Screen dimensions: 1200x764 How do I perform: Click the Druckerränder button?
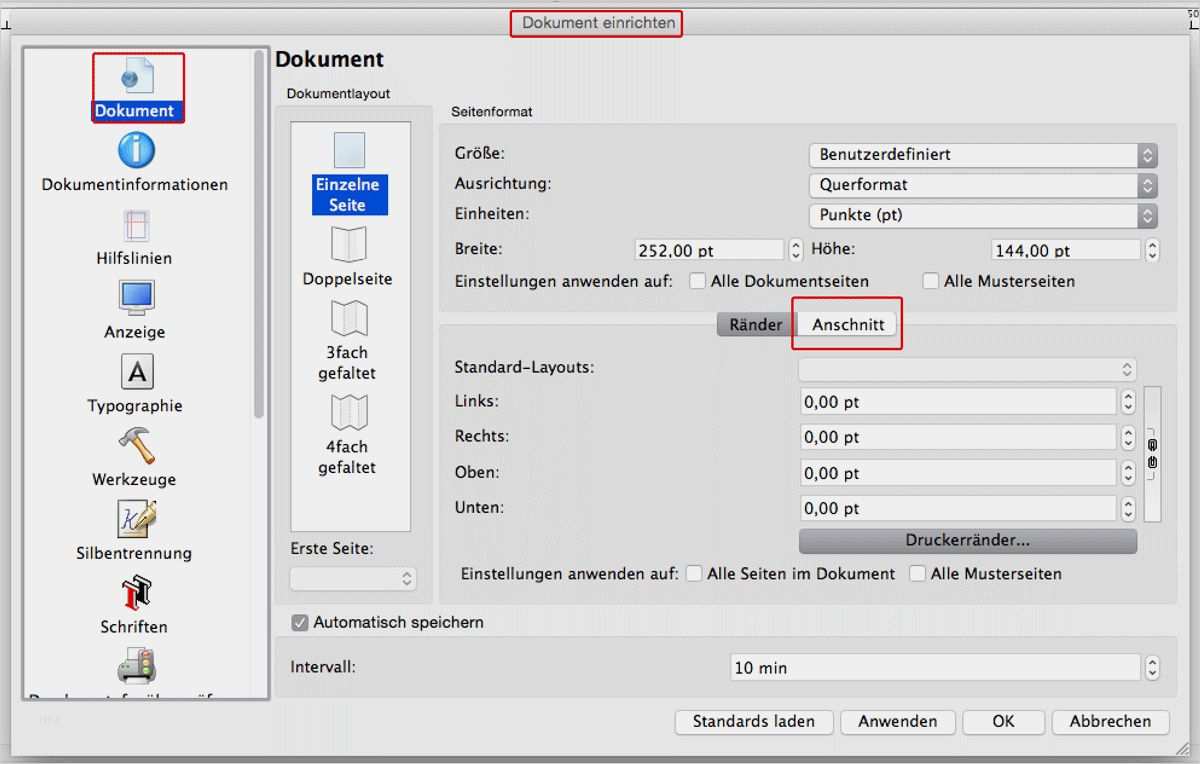tap(967, 541)
